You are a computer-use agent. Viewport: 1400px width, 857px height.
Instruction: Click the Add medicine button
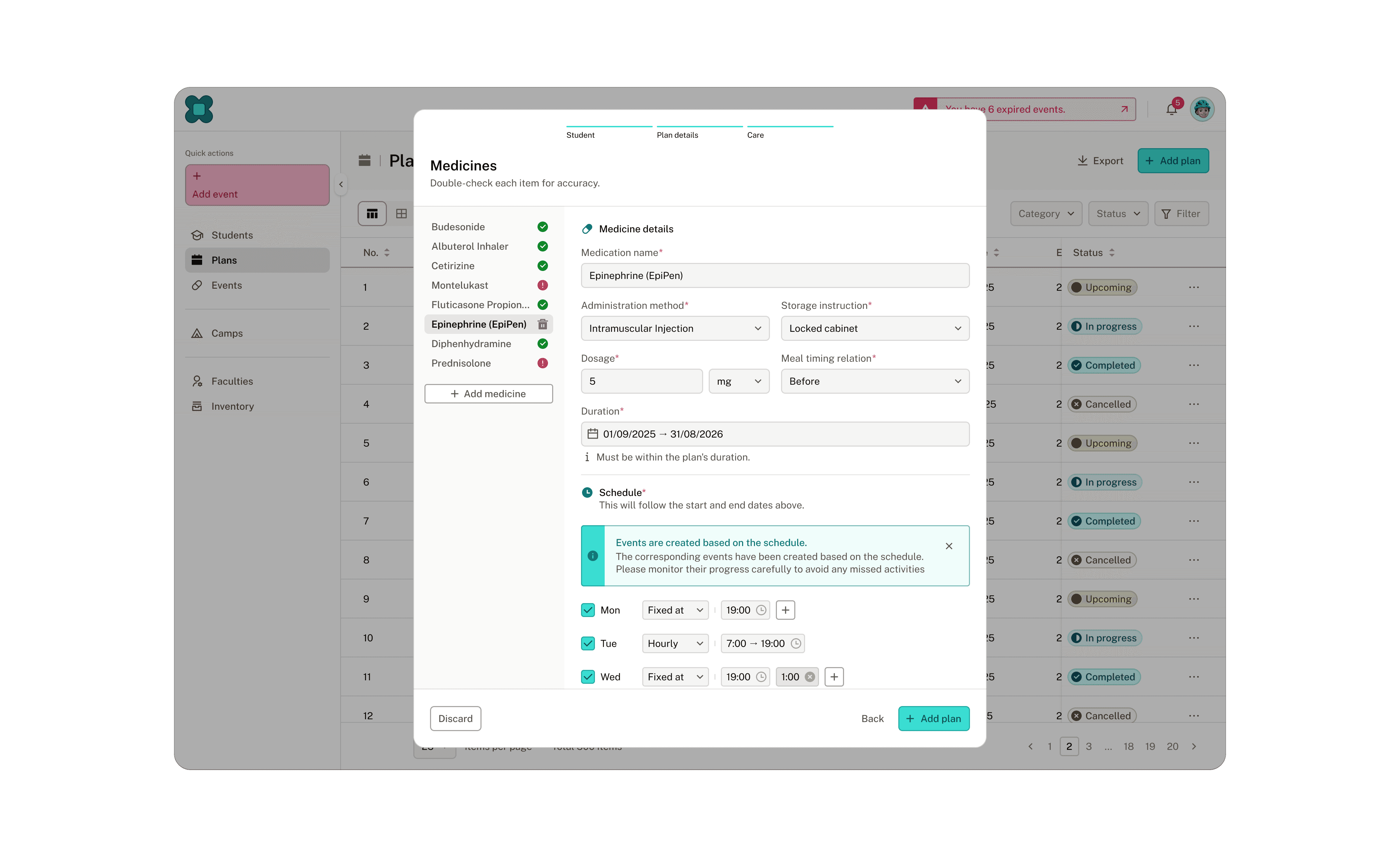pyautogui.click(x=488, y=394)
